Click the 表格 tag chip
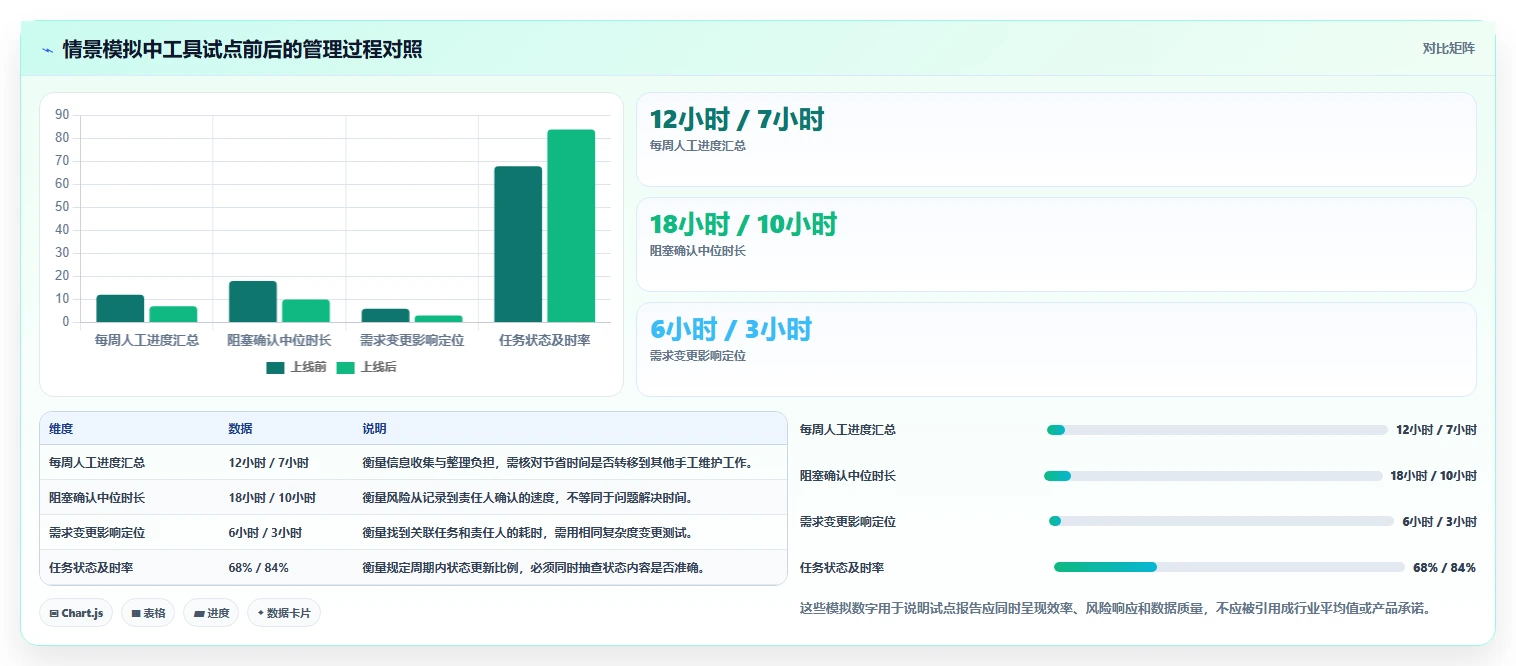Screen dimensions: 1516x666 [x=148, y=613]
